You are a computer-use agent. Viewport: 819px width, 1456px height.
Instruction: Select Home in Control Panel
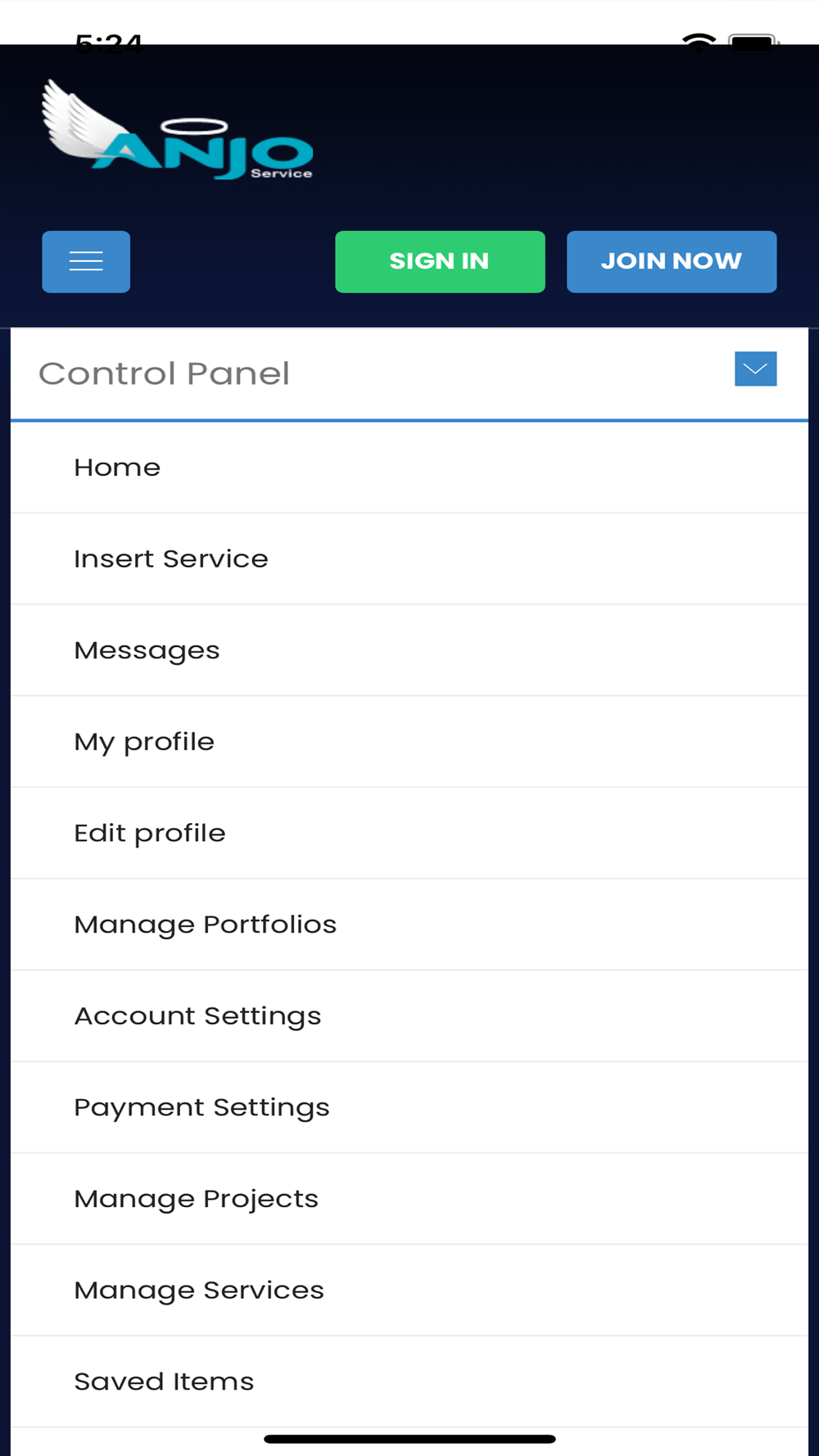tap(409, 468)
